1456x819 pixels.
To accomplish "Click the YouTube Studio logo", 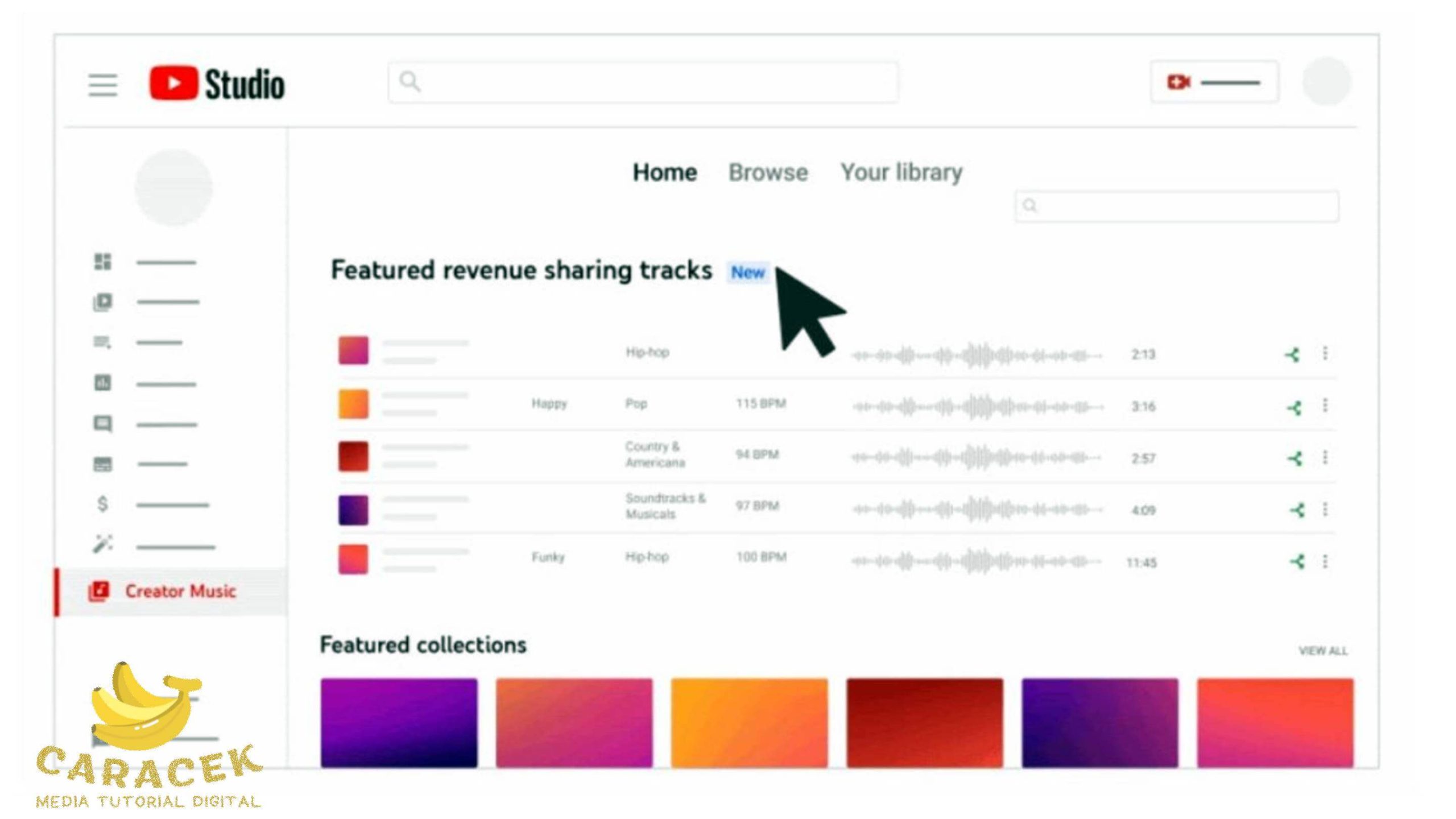I will [x=217, y=84].
